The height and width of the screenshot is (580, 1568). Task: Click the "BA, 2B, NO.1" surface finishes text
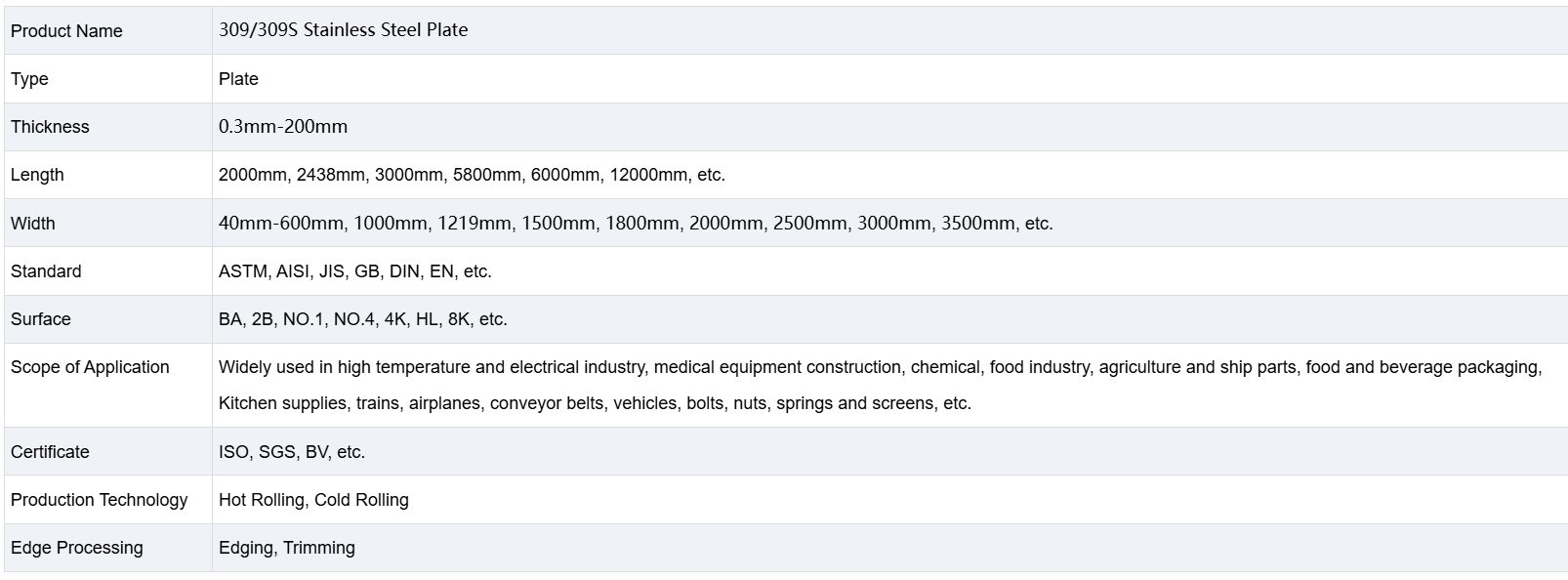pos(362,319)
